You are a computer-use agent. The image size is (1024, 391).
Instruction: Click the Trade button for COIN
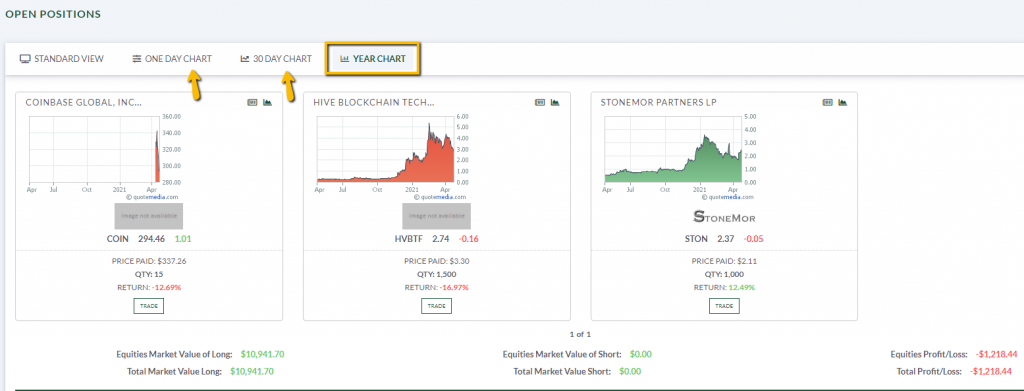click(149, 305)
